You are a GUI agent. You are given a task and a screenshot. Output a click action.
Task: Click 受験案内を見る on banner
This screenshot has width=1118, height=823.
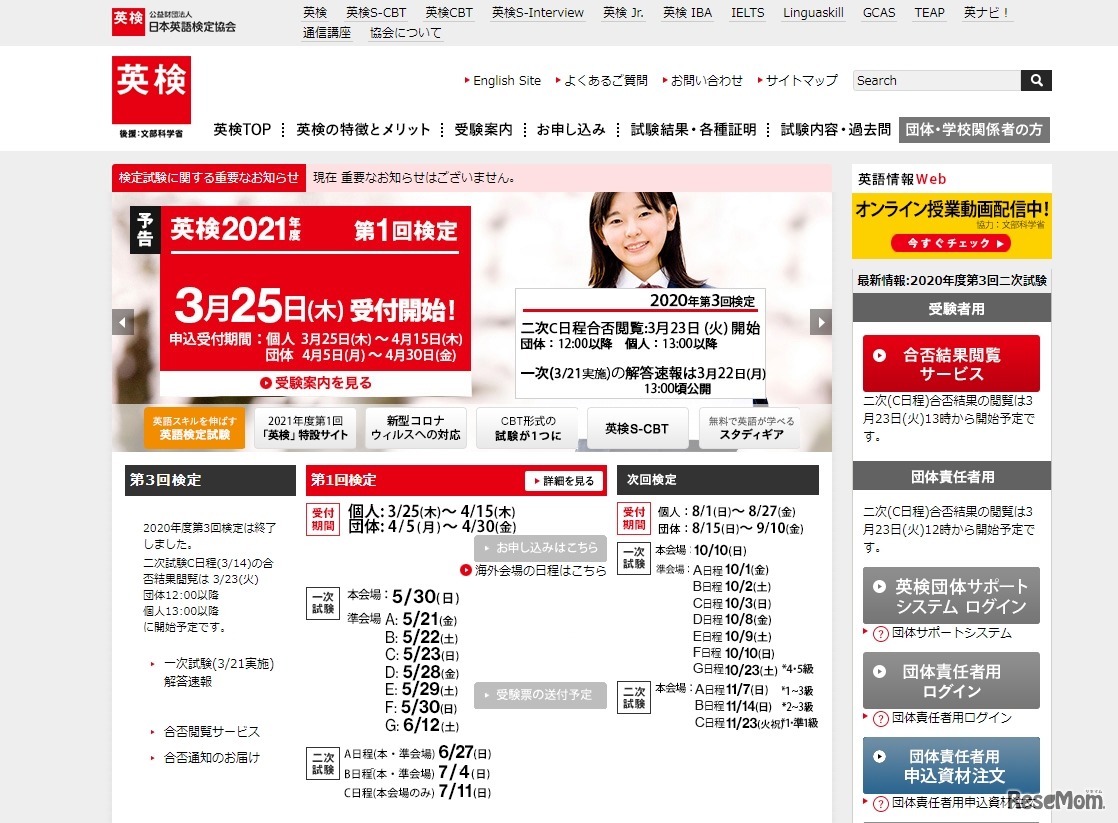pos(316,383)
